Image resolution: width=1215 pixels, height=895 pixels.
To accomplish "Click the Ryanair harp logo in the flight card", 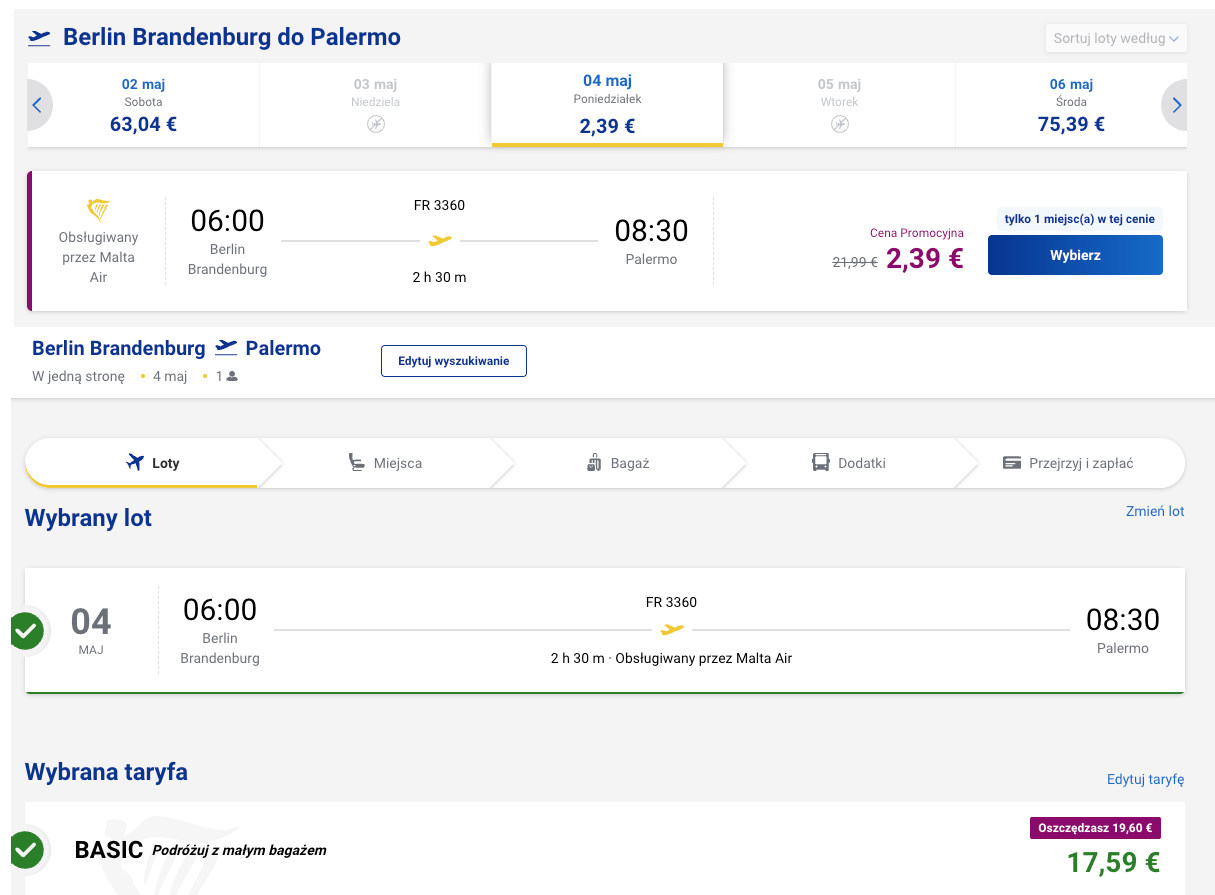I will pos(98,210).
